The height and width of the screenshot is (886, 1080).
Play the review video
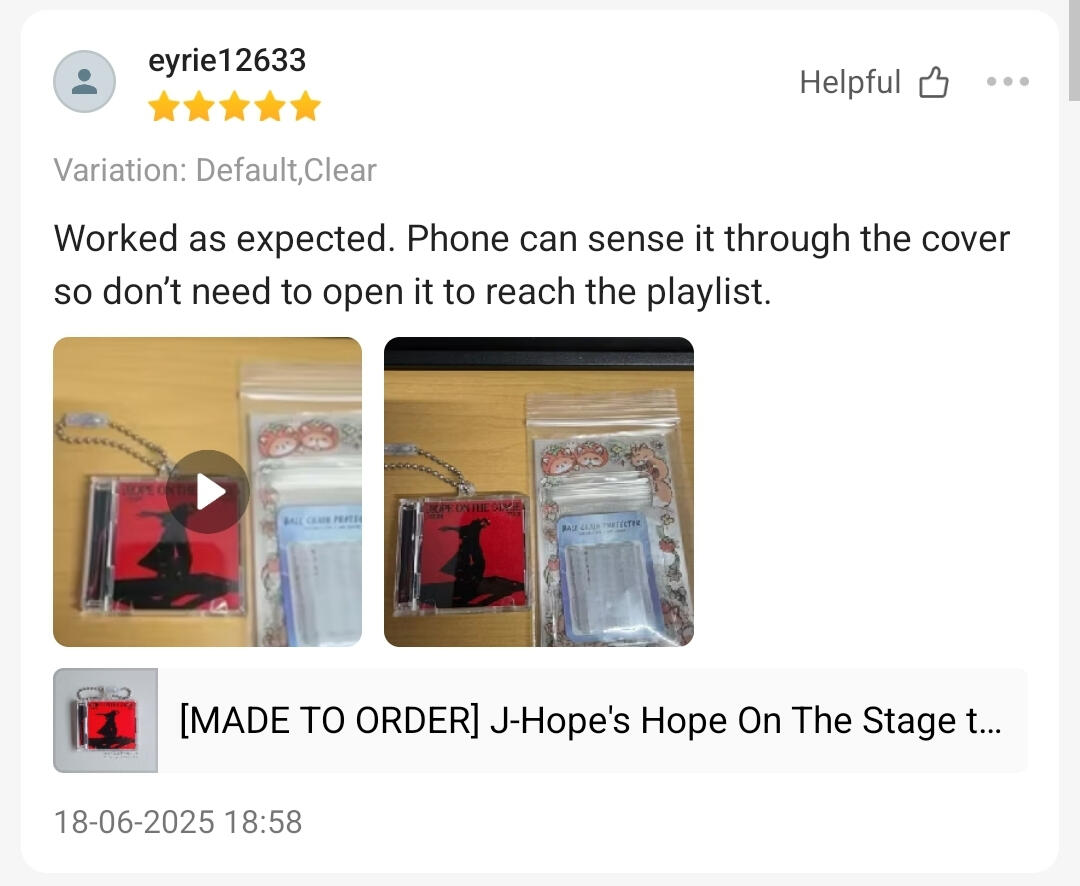pos(208,491)
